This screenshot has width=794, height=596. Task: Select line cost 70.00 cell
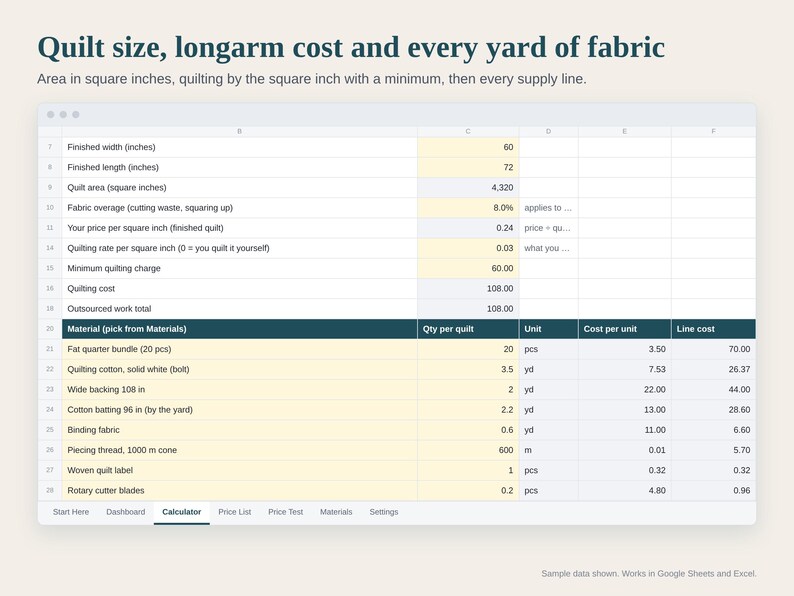pos(713,349)
